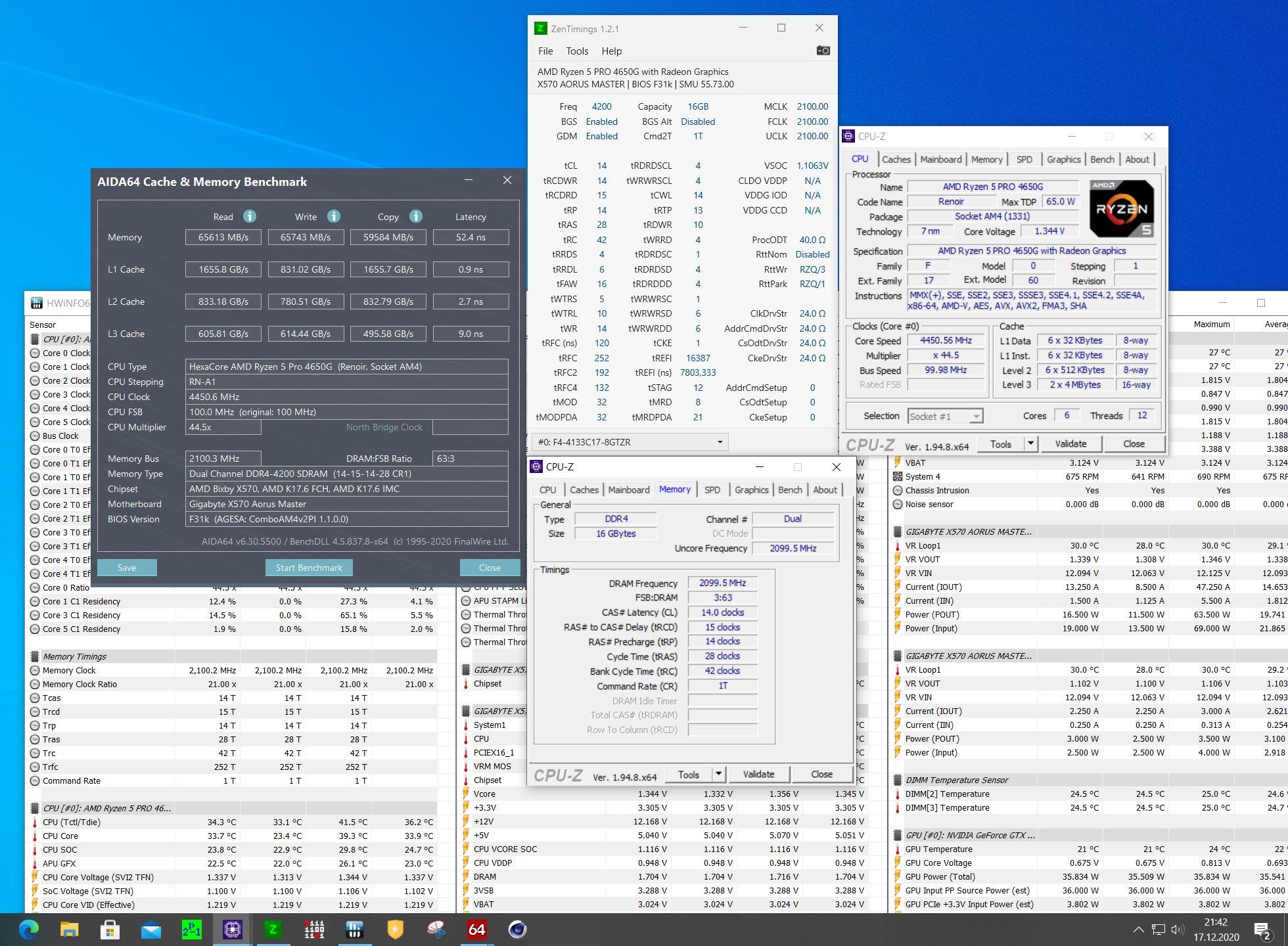Open ZenTimings Help menu
This screenshot has width=1288, height=946.
(611, 51)
